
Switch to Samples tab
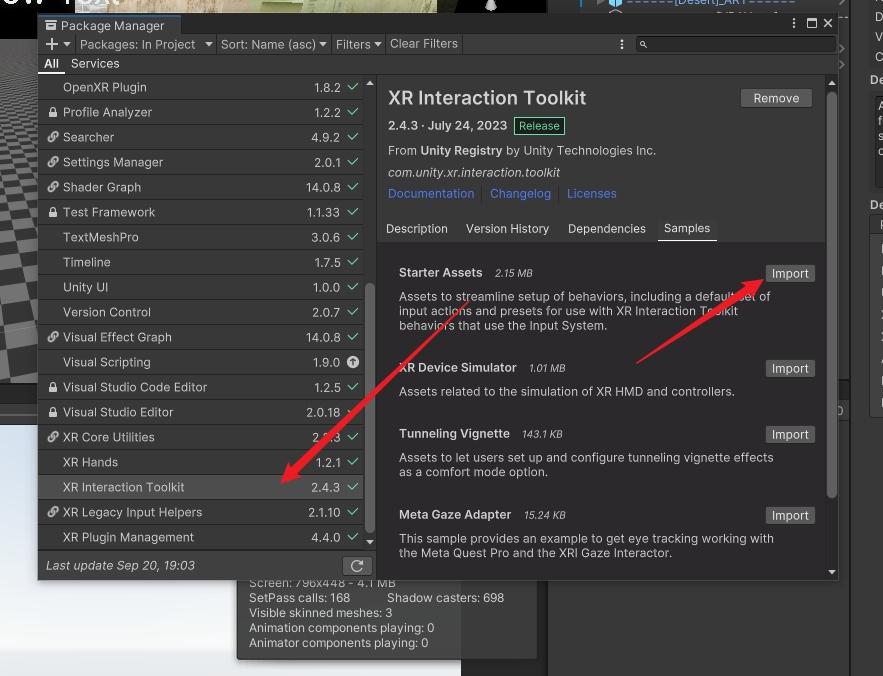click(687, 229)
